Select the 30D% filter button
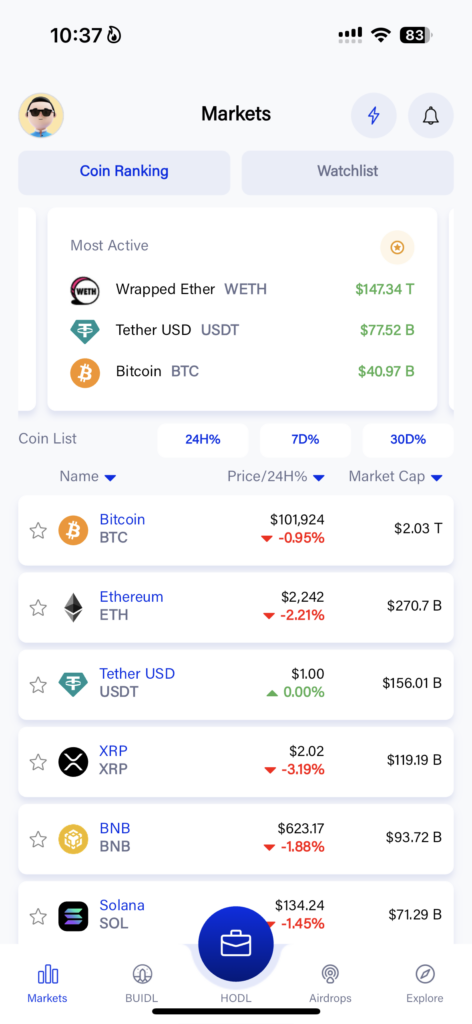 tap(407, 440)
